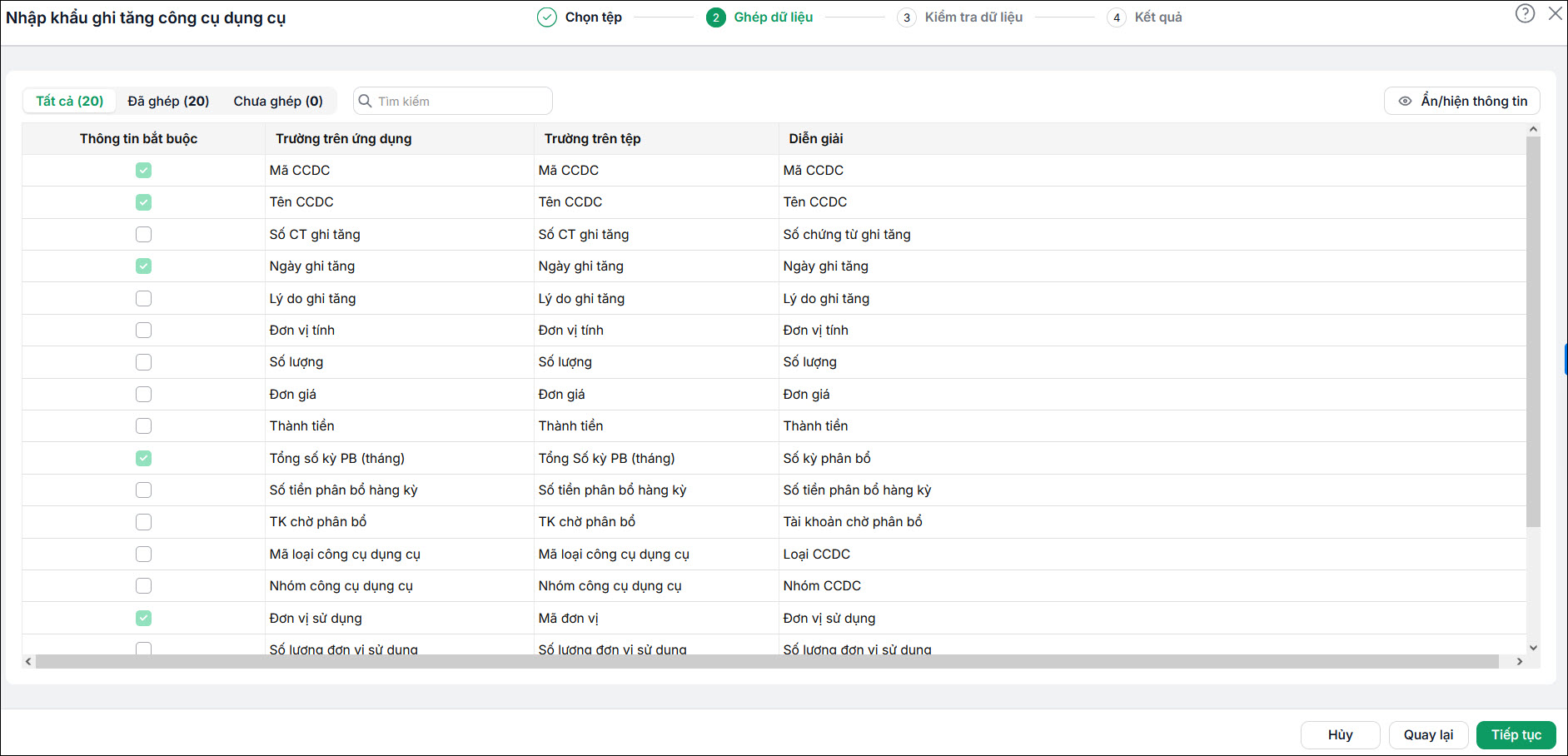Click the Tiếp tục button
This screenshot has width=1568, height=756.
tap(1516, 734)
